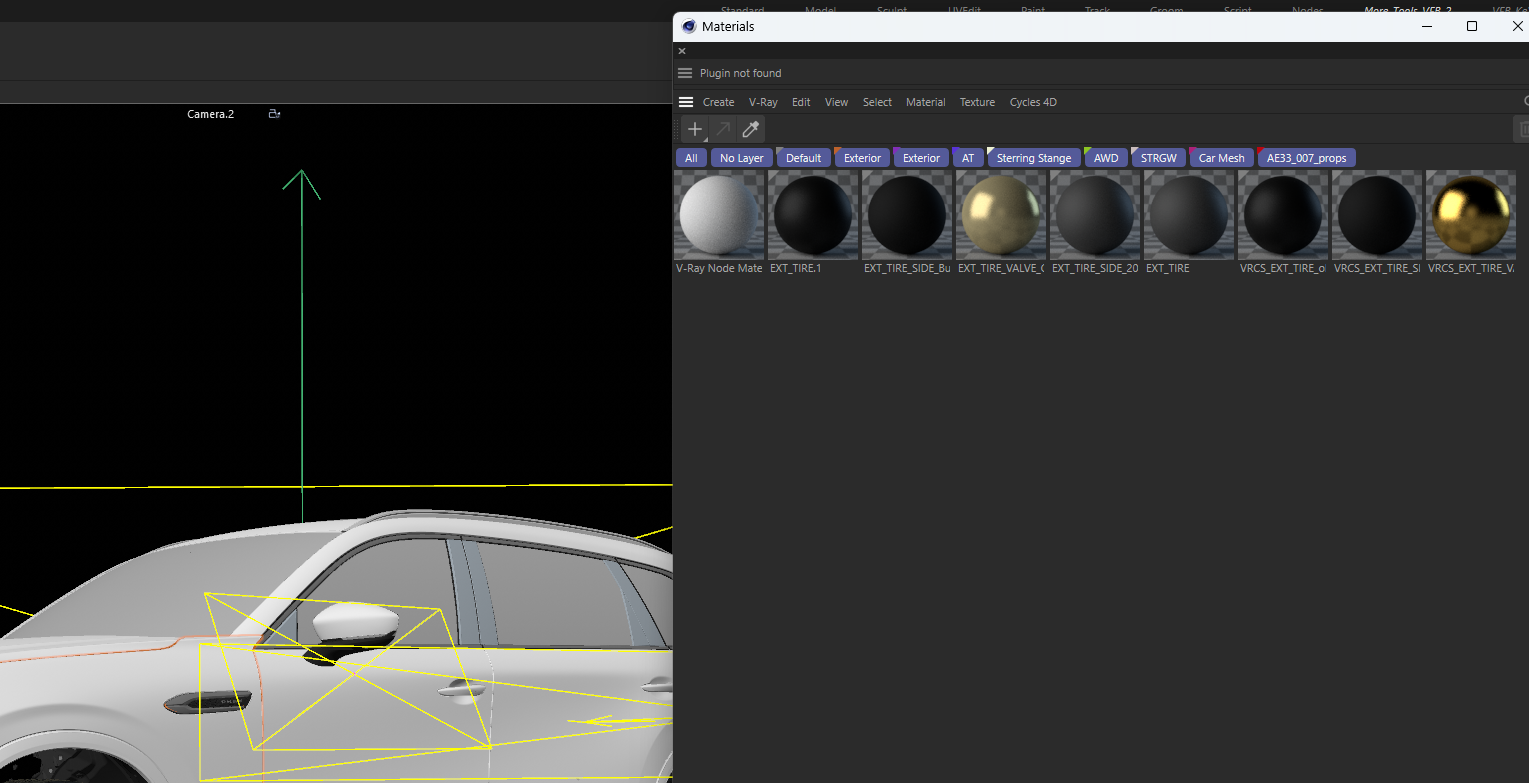The width and height of the screenshot is (1529, 783).
Task: Open the hamburger menu next to Plugin not found
Action: pos(685,73)
